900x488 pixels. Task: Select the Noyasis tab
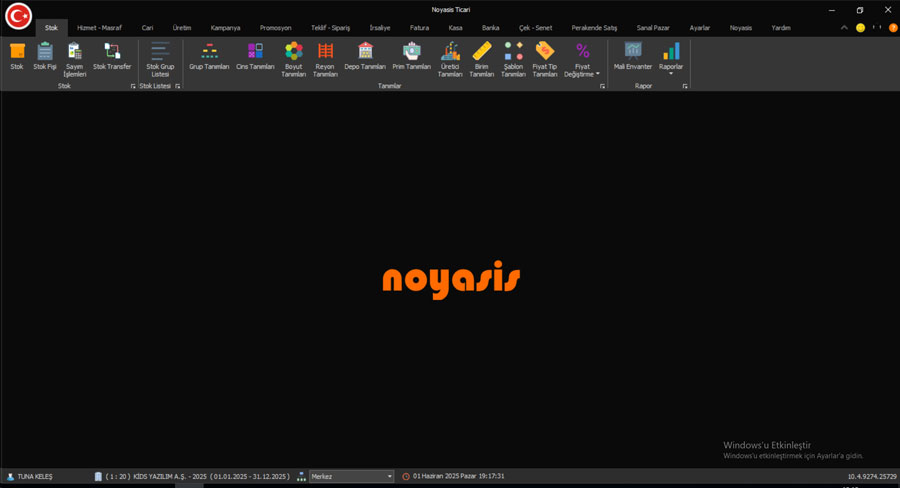click(741, 28)
